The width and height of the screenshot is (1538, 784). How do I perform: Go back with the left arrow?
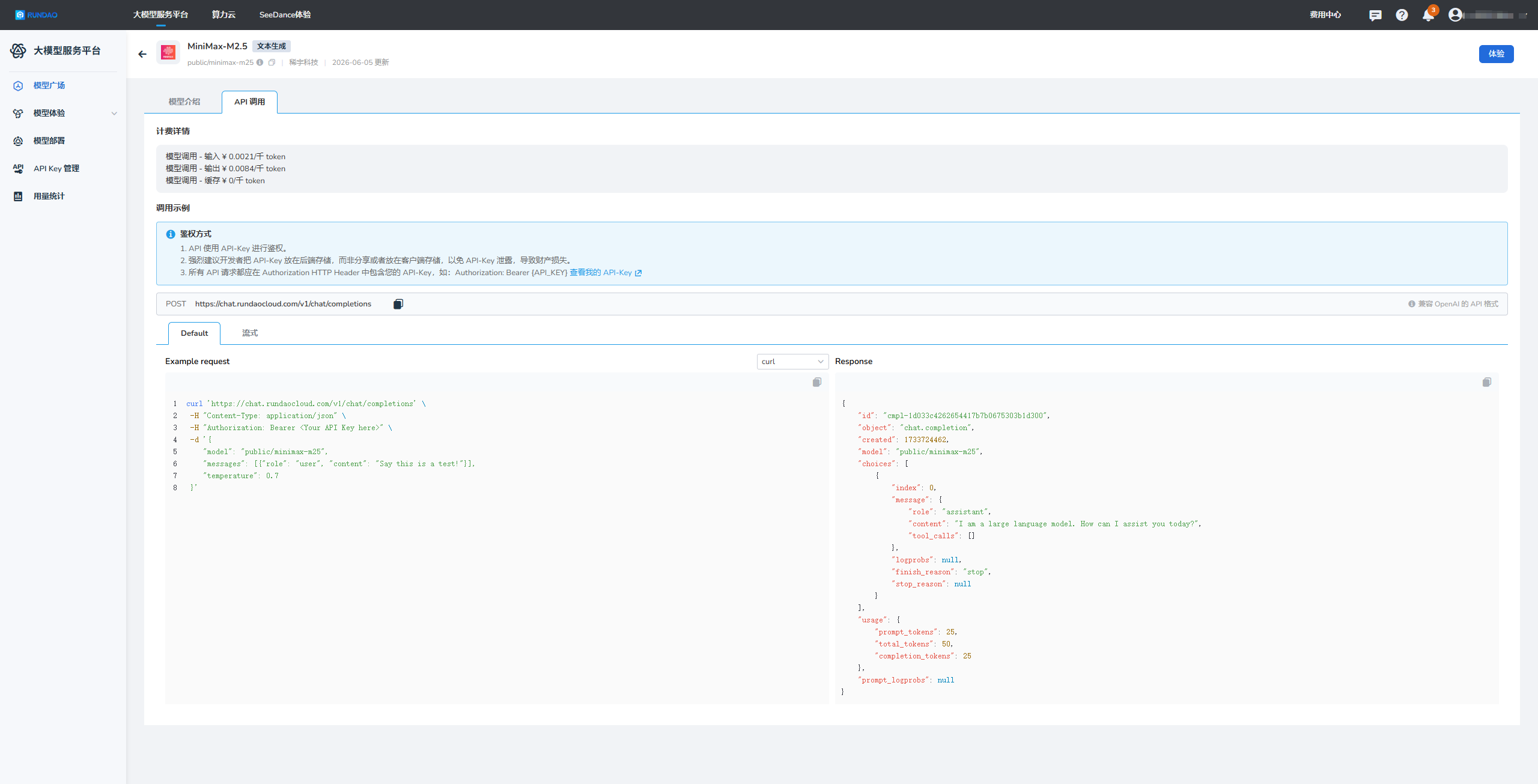(x=142, y=54)
